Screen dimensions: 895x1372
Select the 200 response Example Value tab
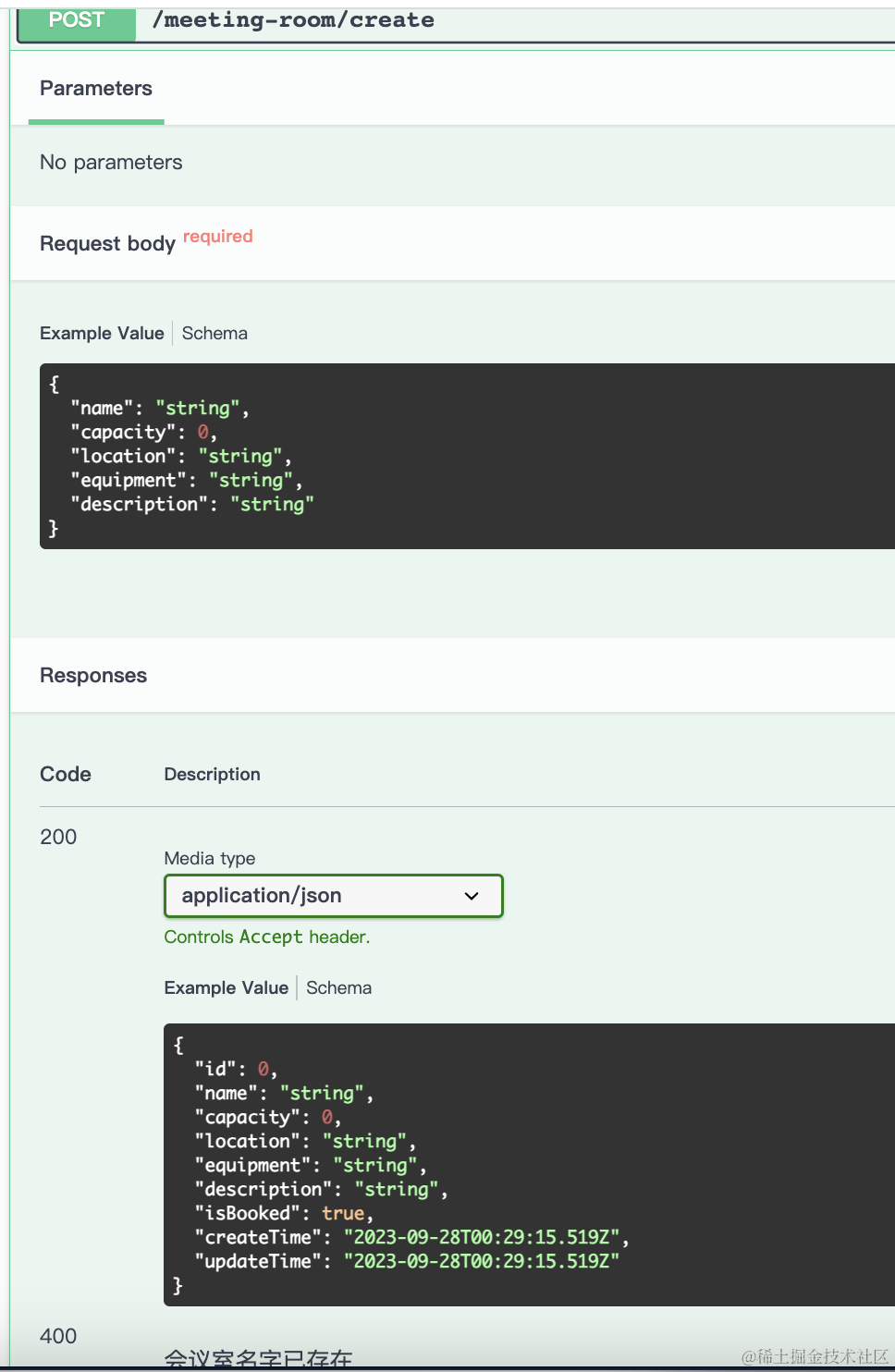point(227,988)
